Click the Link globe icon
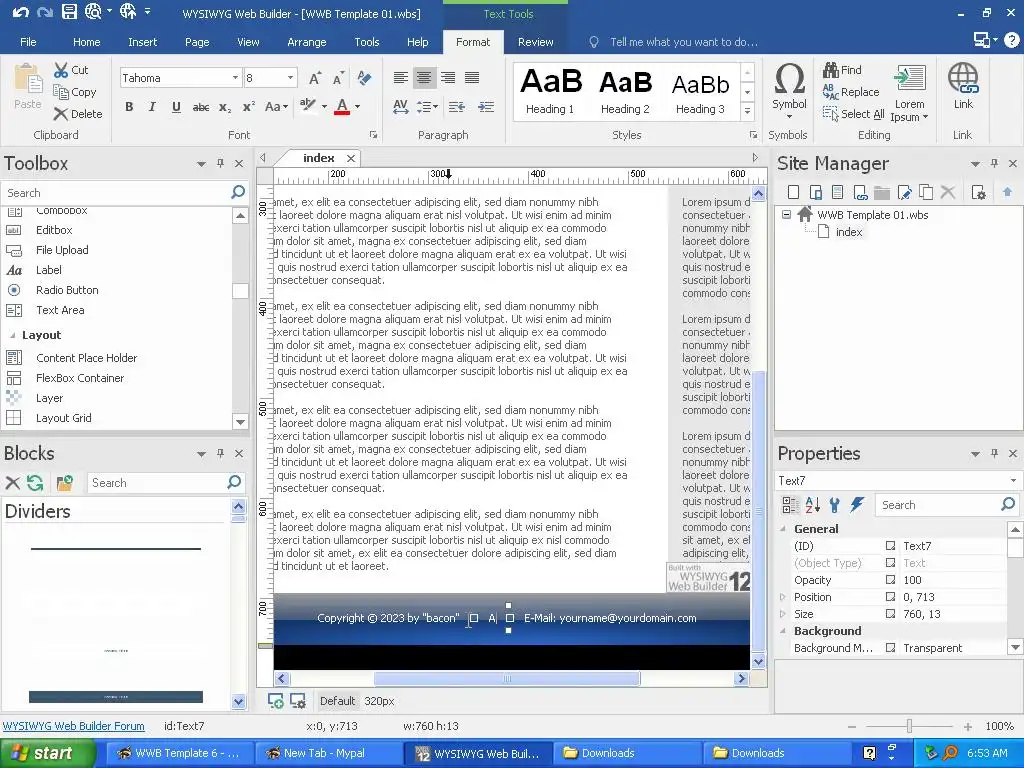 963,78
